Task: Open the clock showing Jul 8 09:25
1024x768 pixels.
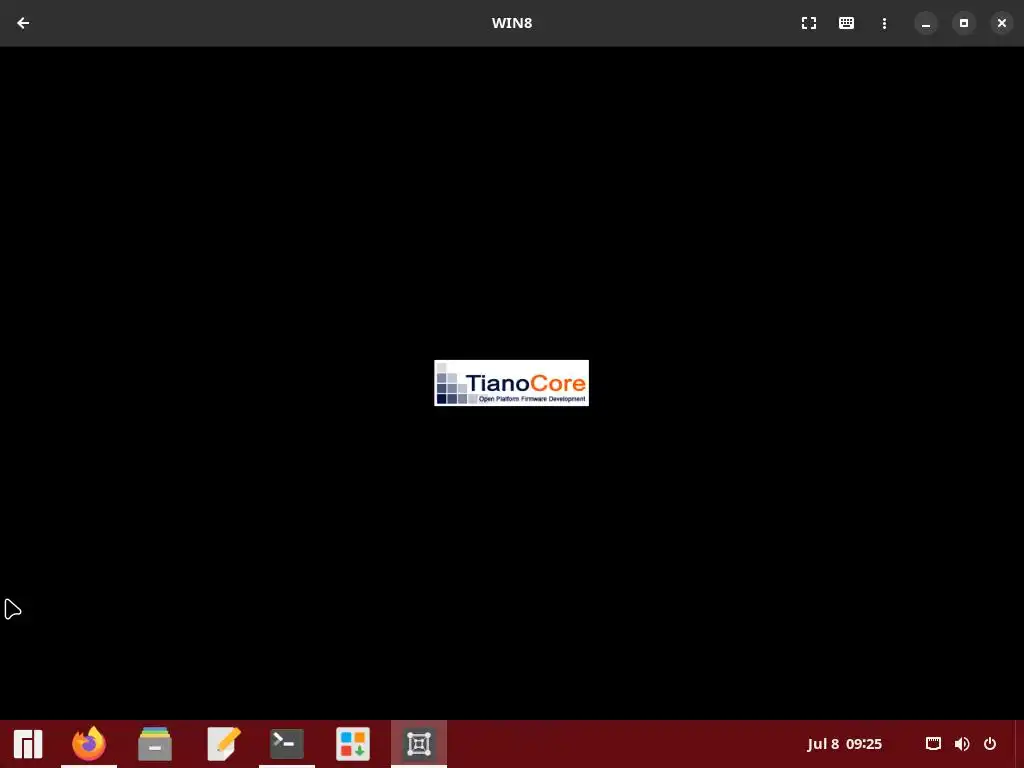Action: pyautogui.click(x=844, y=744)
